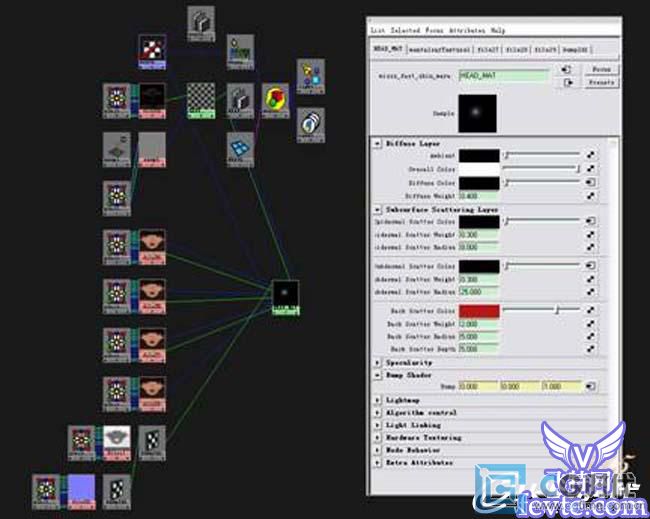This screenshot has width=650, height=519.
Task: Select place2dTexture node beside the black texture
Action: (x=117, y=101)
